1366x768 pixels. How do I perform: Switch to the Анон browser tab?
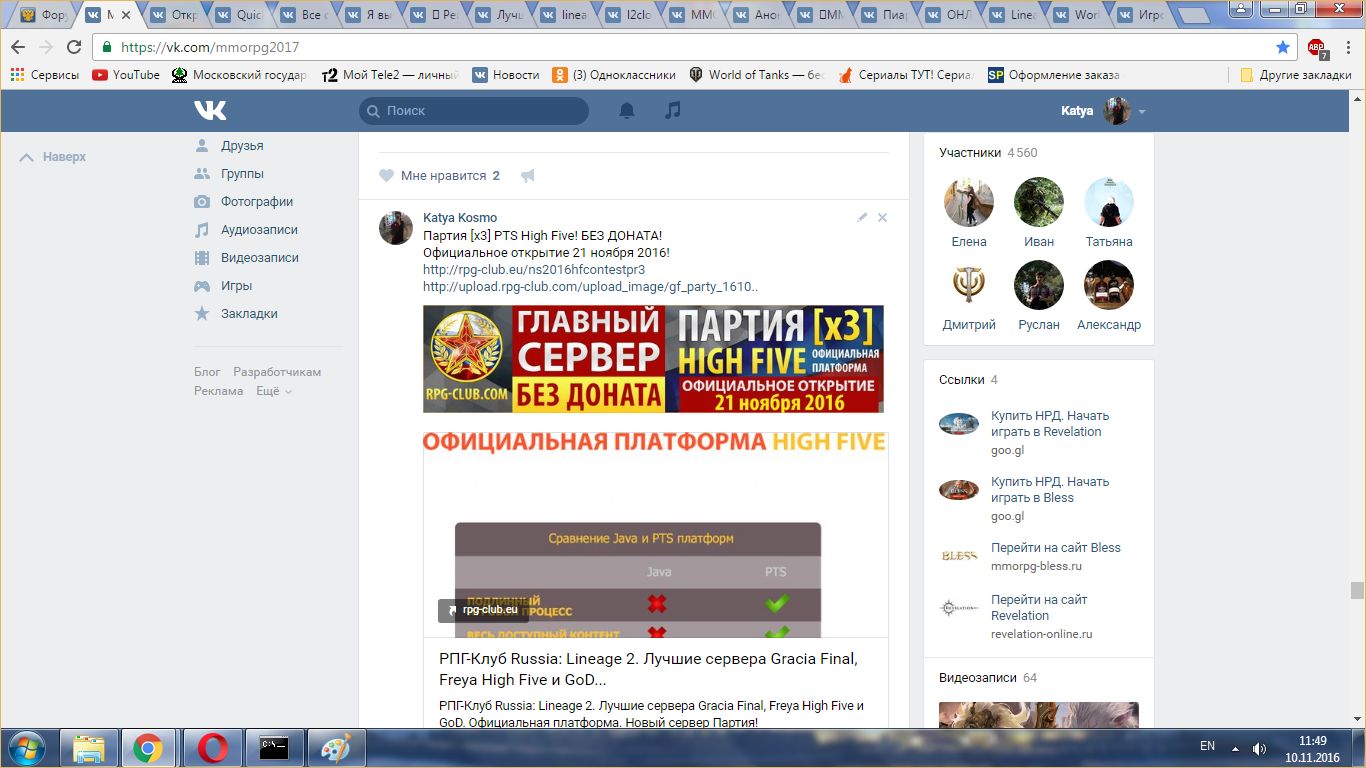pos(761,15)
